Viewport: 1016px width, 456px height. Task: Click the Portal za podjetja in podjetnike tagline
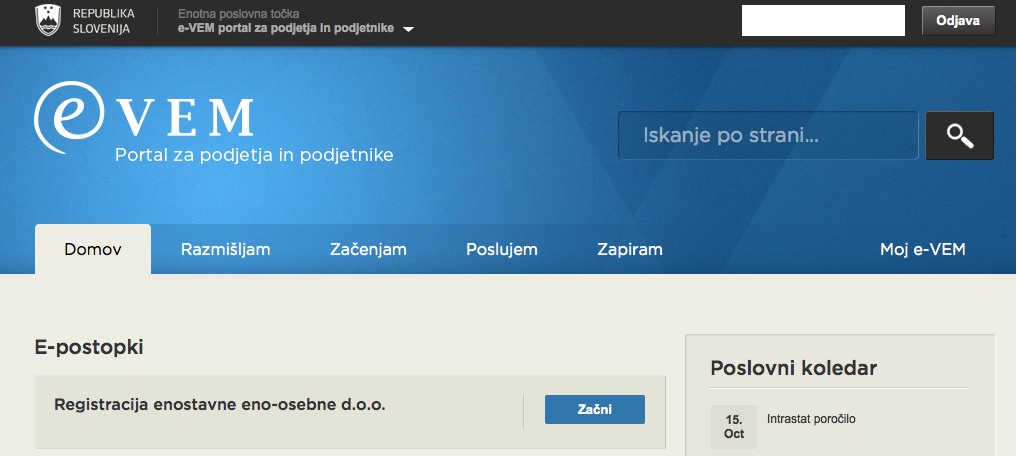point(254,155)
